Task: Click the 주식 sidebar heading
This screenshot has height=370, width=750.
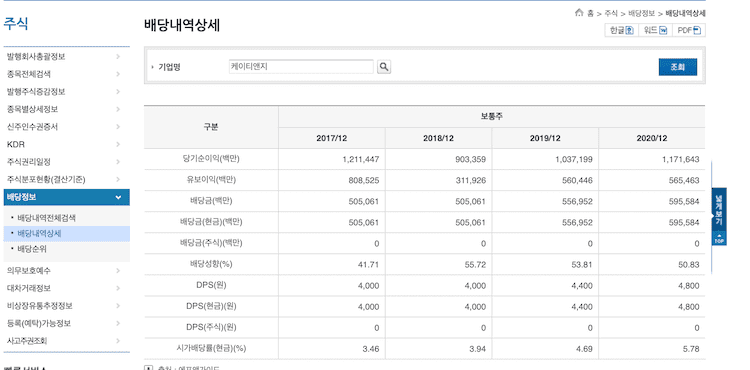Action: (16, 23)
